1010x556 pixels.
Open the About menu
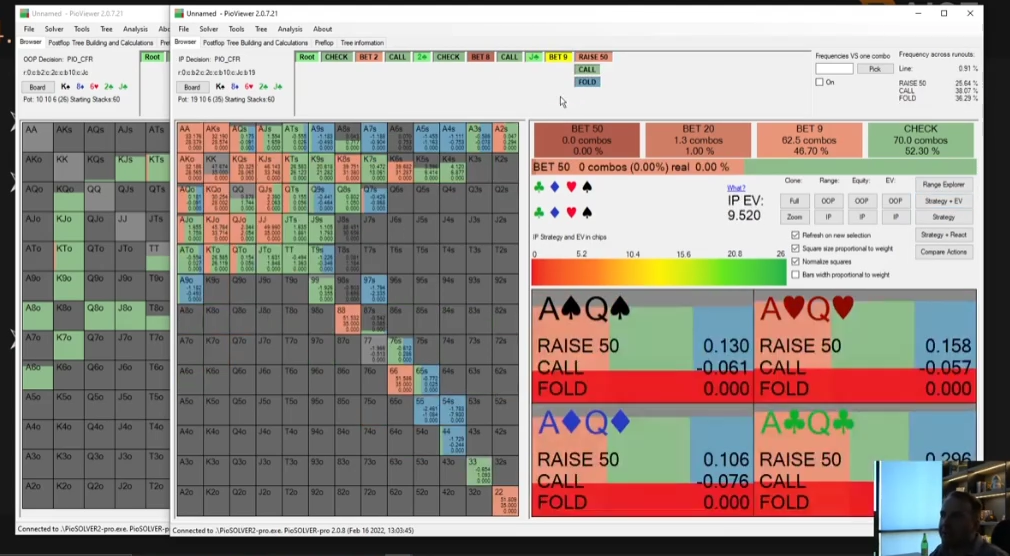[x=323, y=29]
